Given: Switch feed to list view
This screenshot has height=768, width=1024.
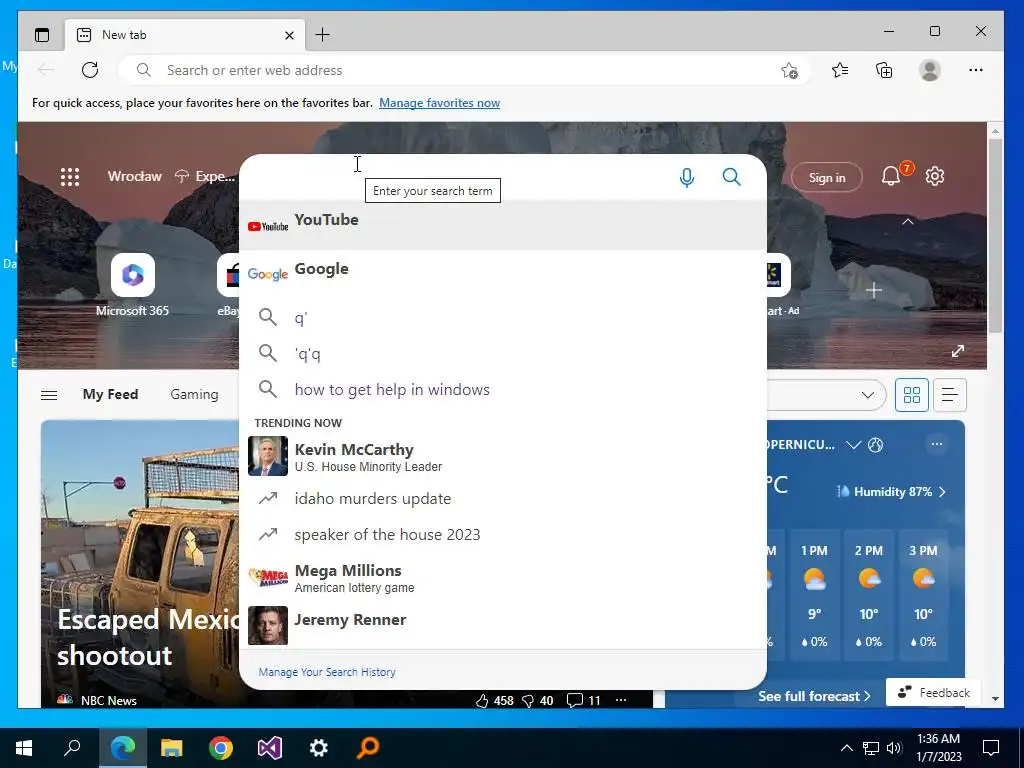Looking at the screenshot, I should [950, 395].
